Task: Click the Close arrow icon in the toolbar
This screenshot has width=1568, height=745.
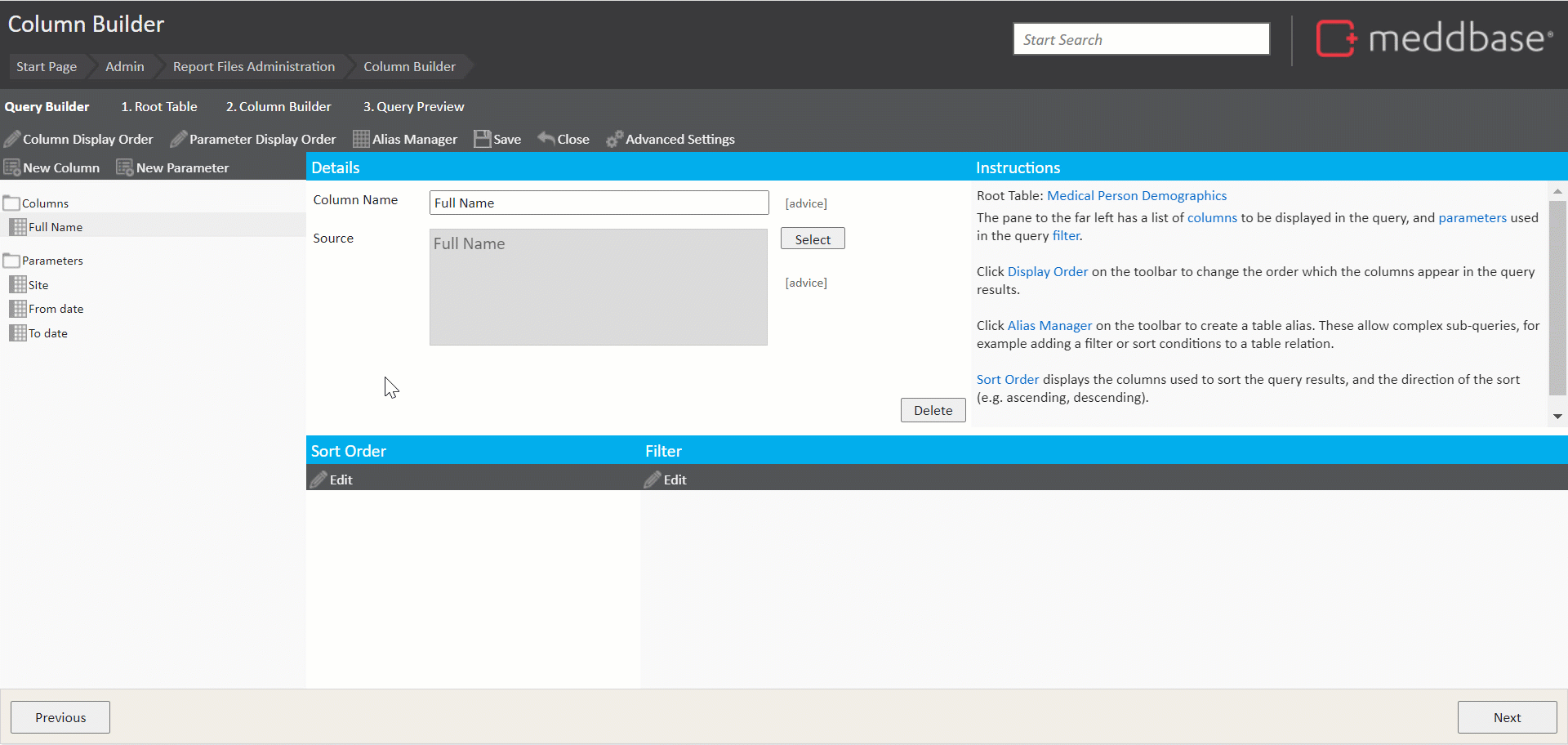Action: 546,138
